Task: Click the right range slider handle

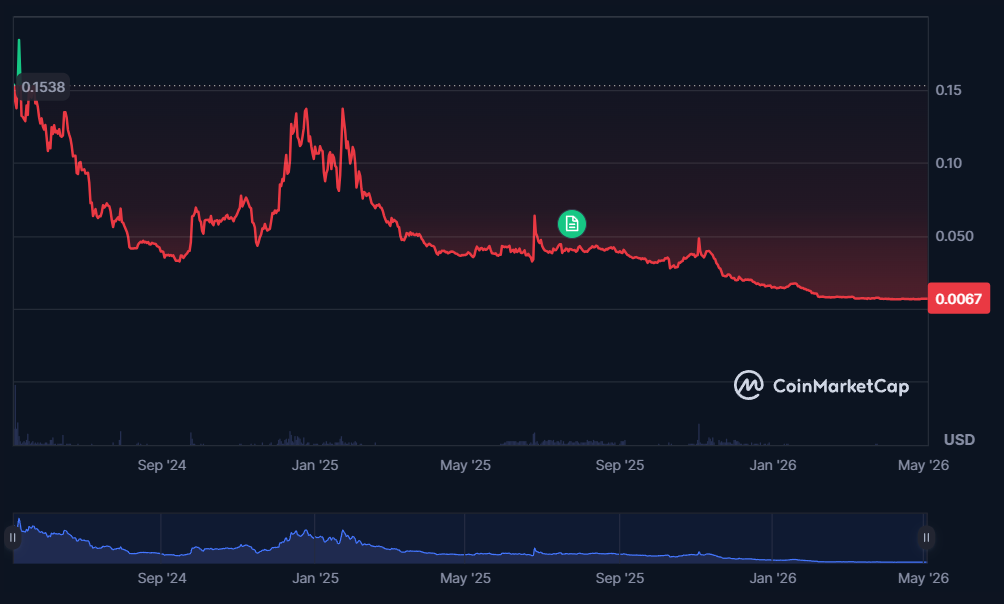Action: pyautogui.click(x=926, y=537)
